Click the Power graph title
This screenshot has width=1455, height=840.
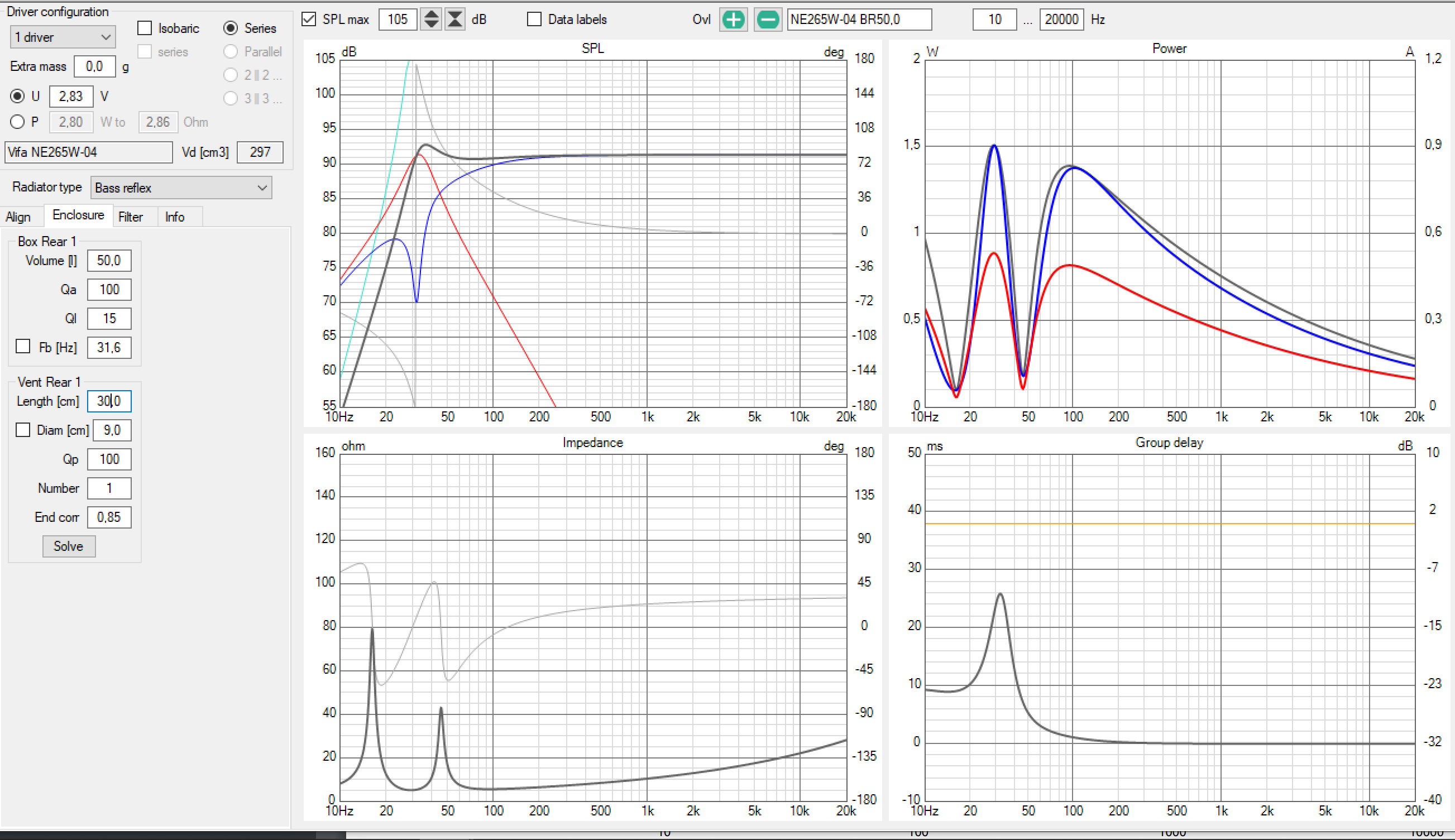pos(1169,49)
